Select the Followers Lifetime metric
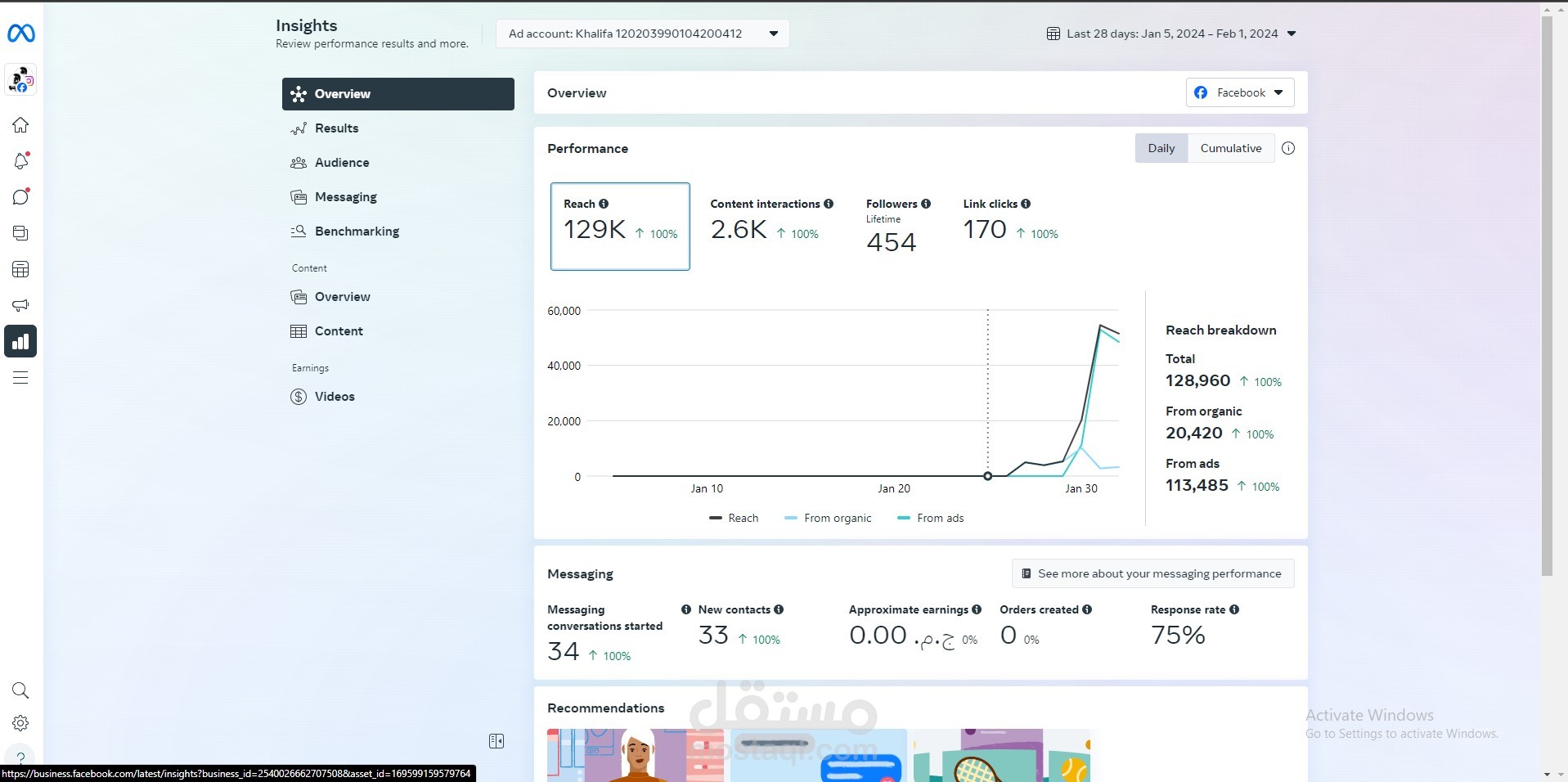The image size is (1568, 782). pos(898,227)
